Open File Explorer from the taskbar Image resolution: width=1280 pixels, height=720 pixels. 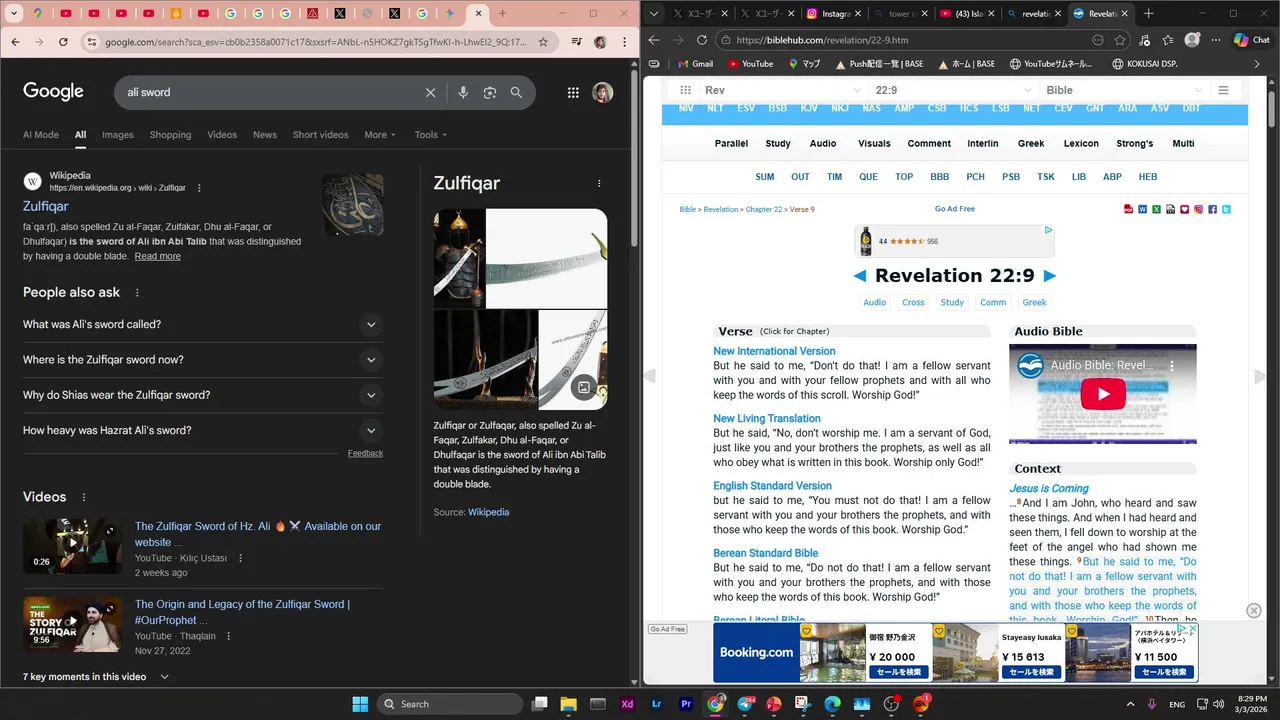point(568,704)
